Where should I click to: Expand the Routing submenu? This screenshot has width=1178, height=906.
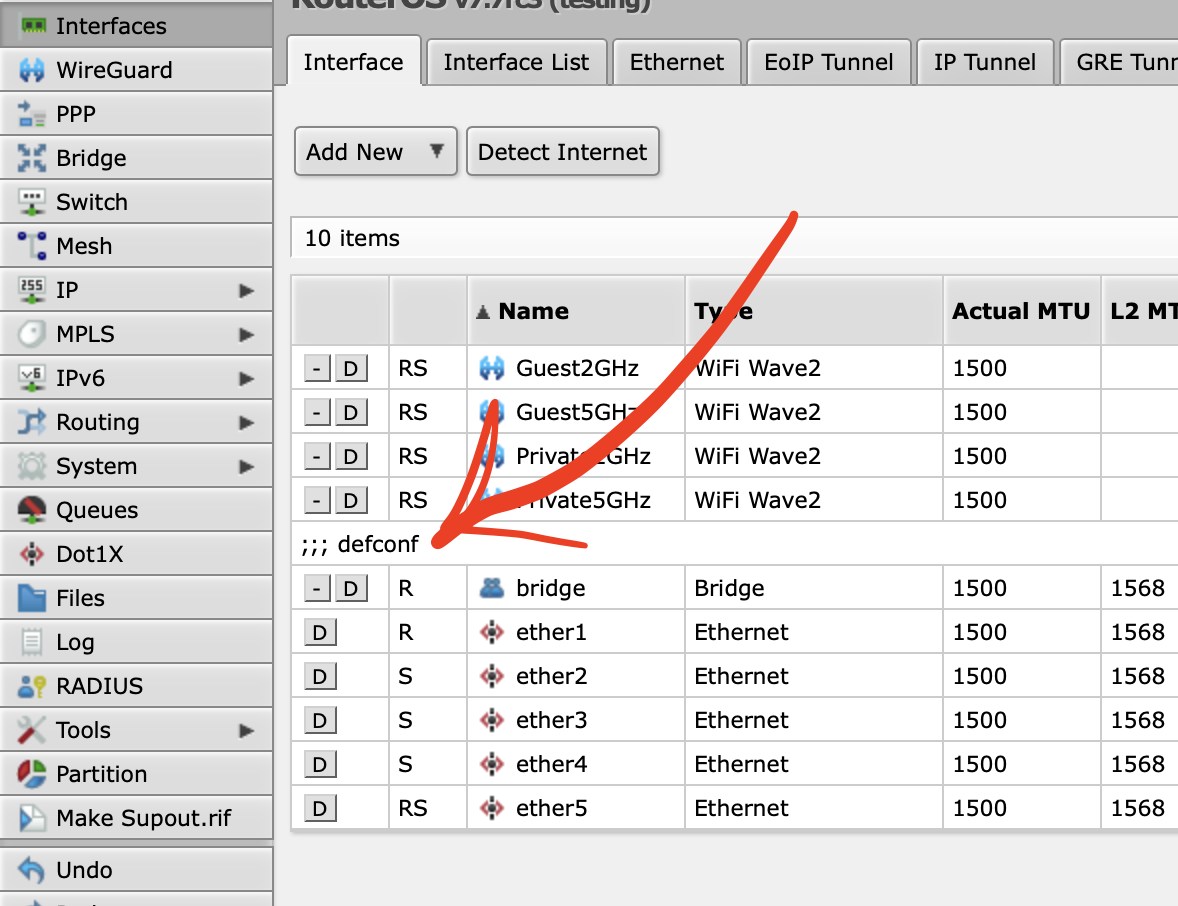click(x=246, y=422)
